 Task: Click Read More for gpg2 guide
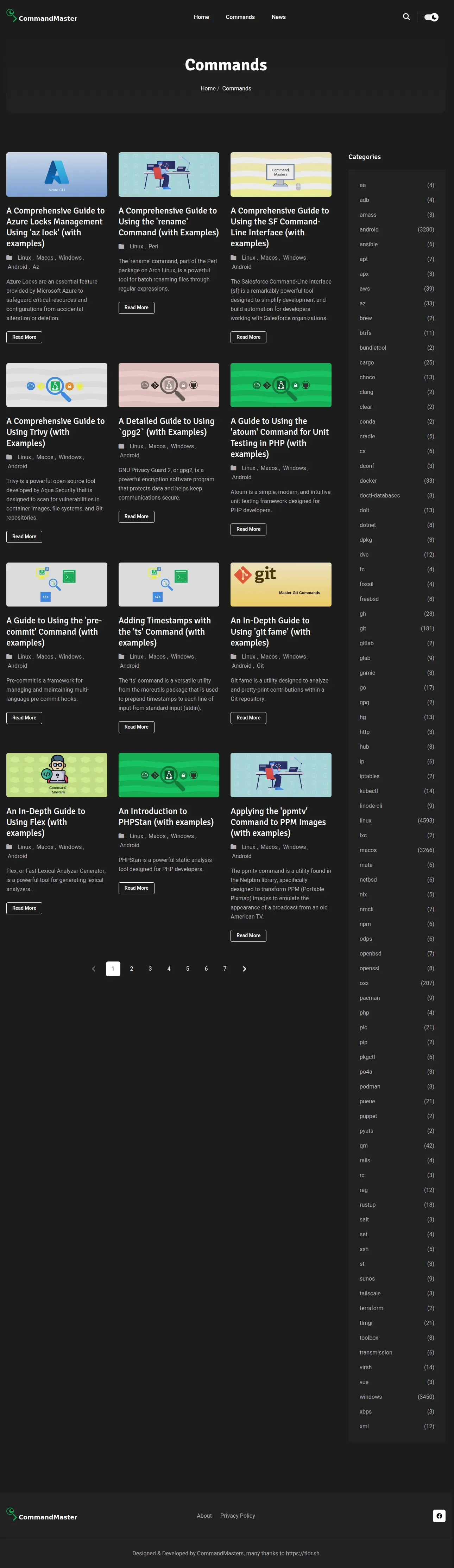tap(136, 516)
